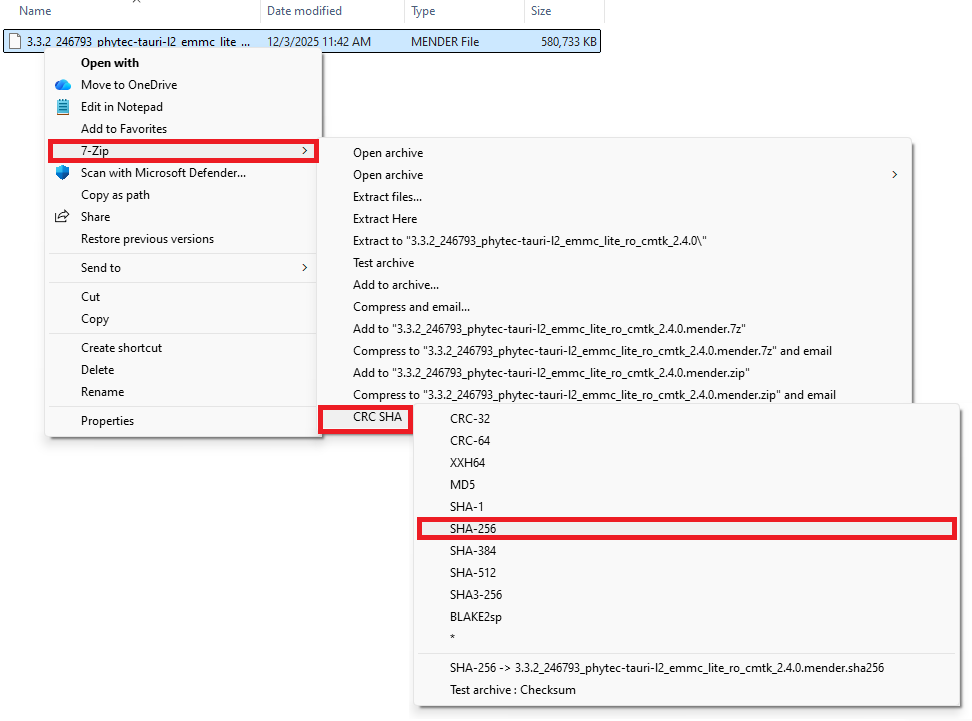Choose Add to archive... option
972x721 pixels.
click(395, 285)
